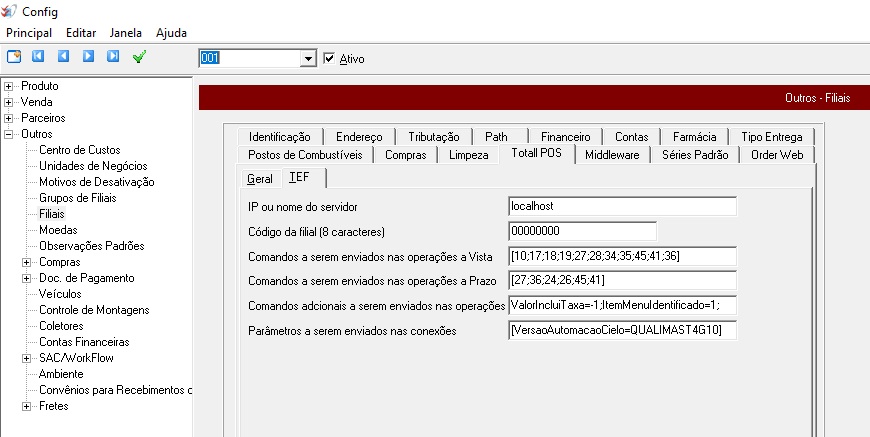This screenshot has height=437, width=870.
Task: Select Motivos de Desativação in the tree
Action: click(97, 182)
